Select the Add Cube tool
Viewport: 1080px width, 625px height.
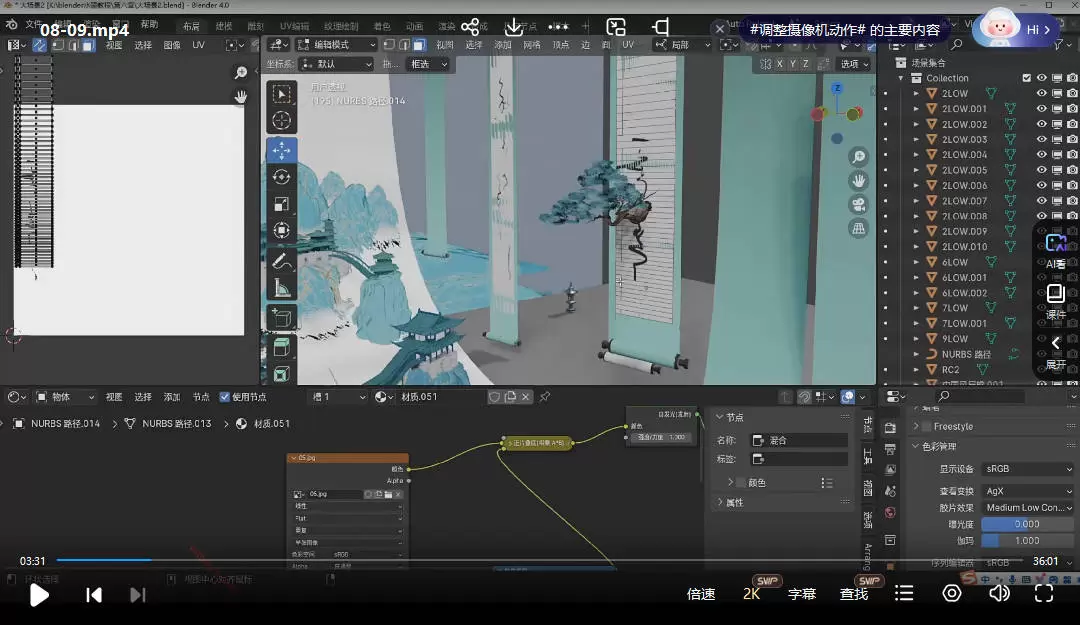pos(282,318)
